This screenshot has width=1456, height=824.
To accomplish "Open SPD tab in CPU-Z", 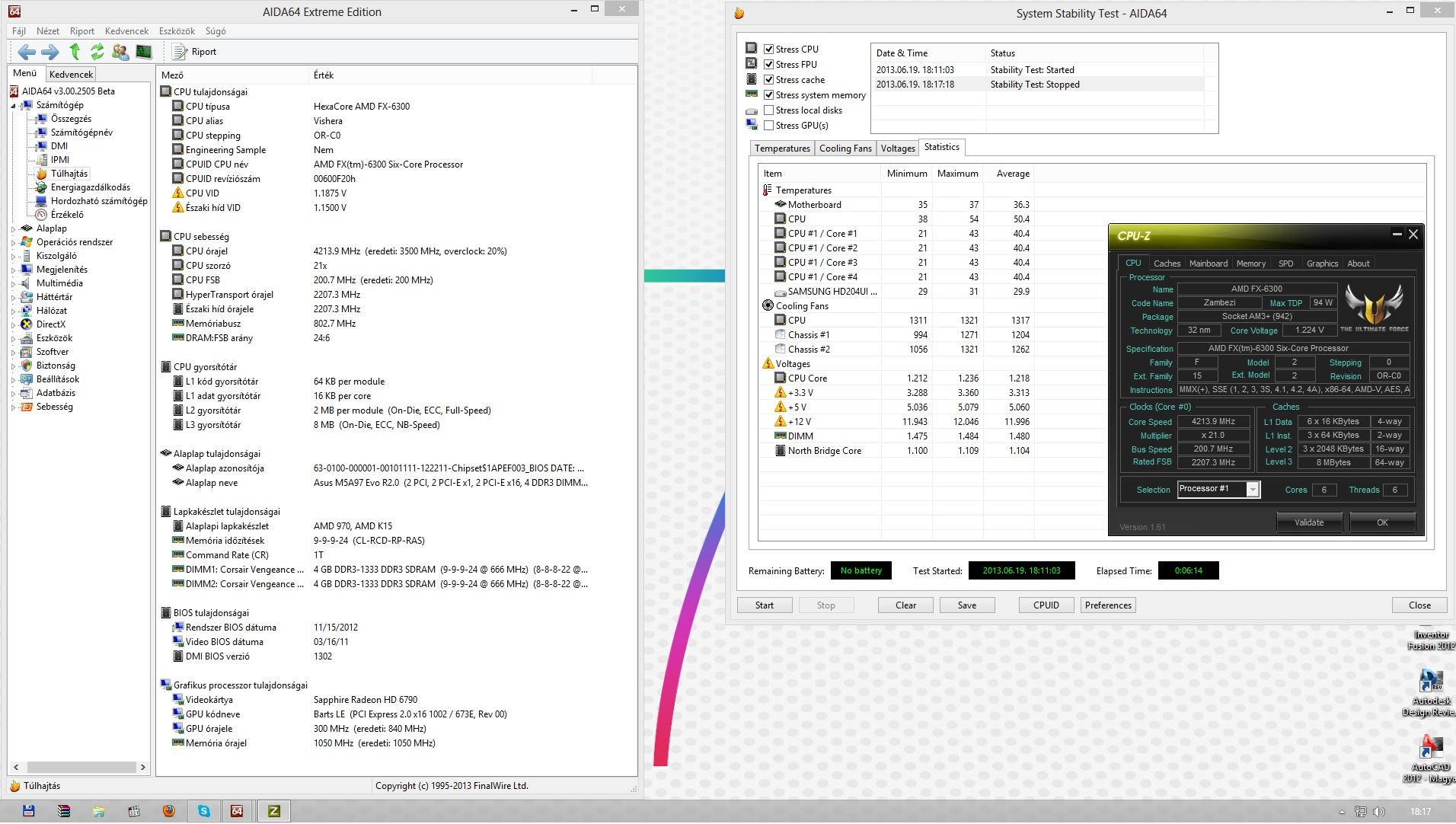I will 1285,263.
